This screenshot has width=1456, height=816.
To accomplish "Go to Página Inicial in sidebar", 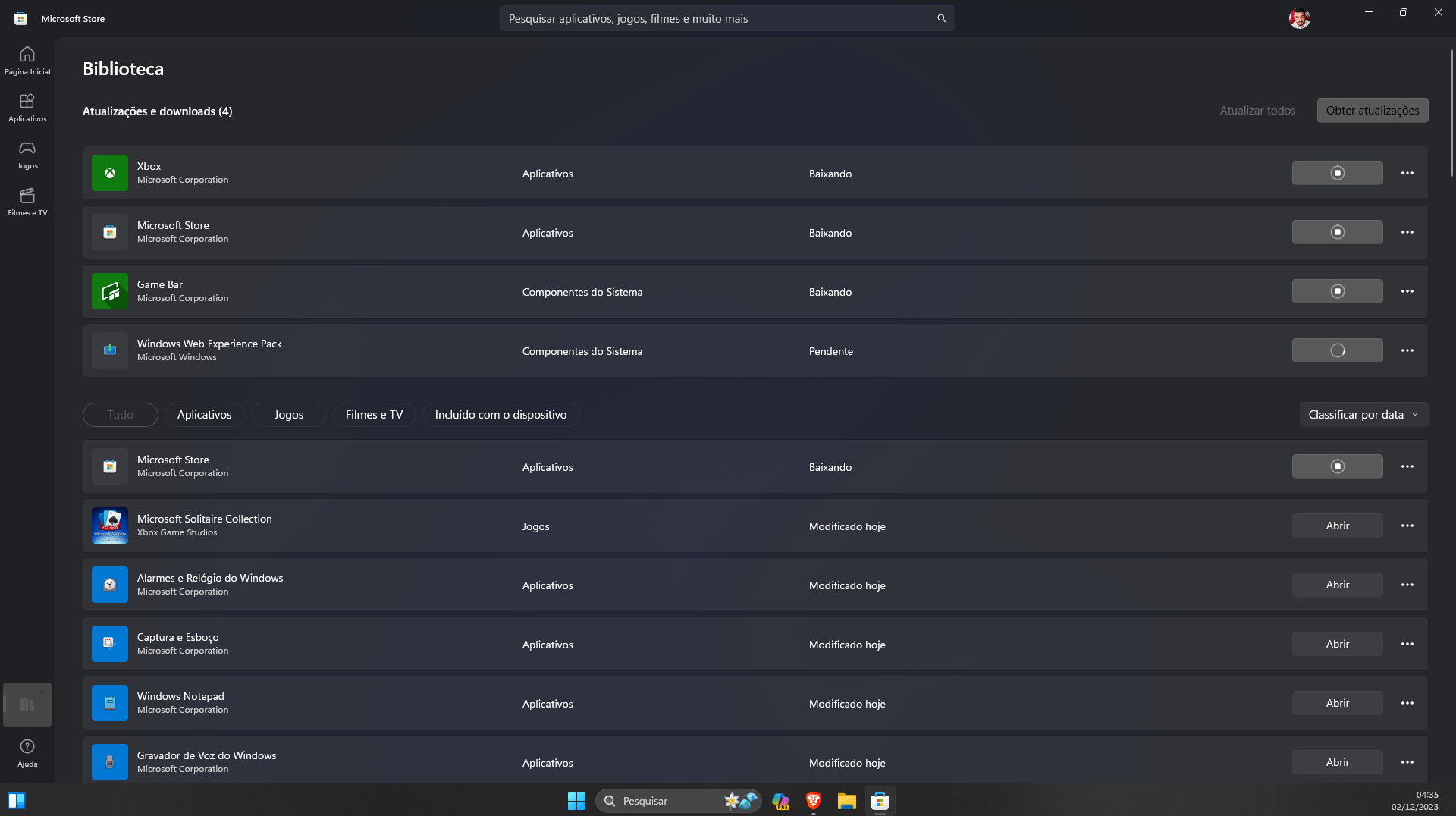I will click(x=27, y=61).
